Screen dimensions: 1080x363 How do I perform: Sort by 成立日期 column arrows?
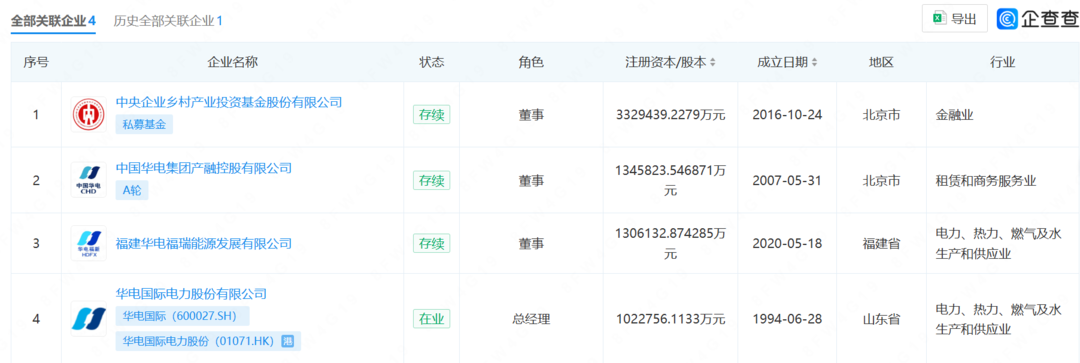814,63
